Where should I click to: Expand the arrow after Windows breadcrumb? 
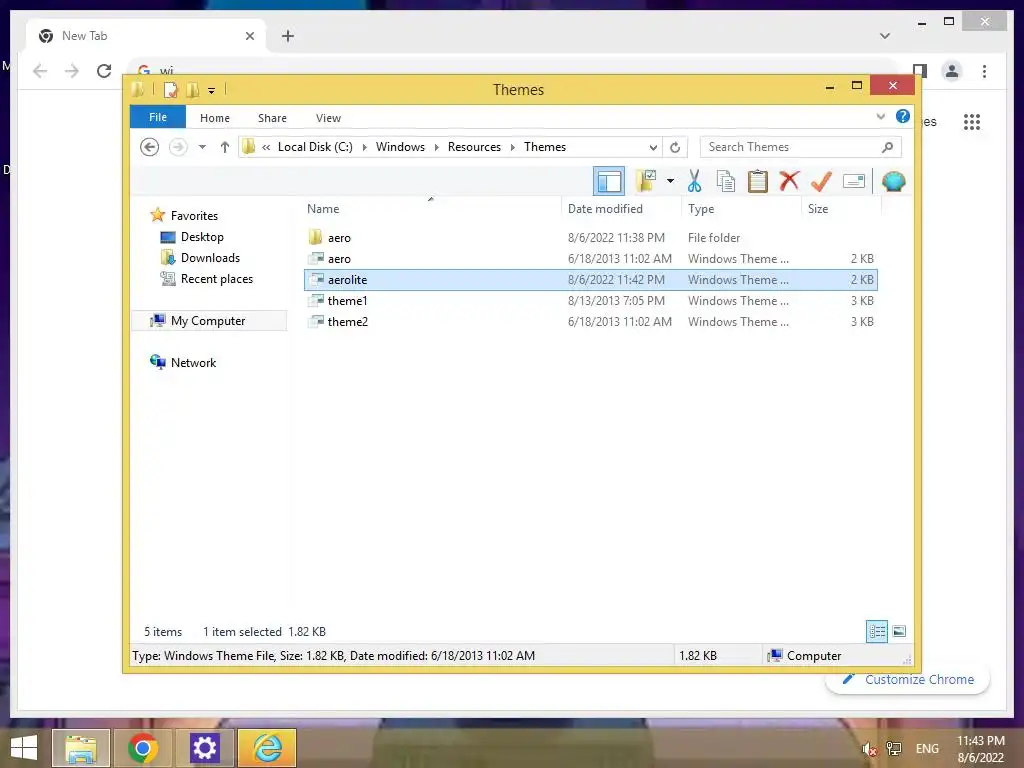pyautogui.click(x=436, y=147)
